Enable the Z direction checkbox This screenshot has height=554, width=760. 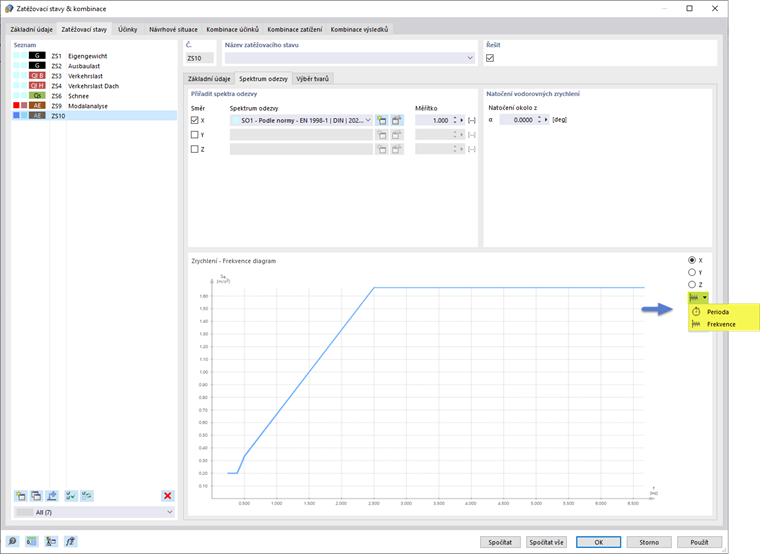[x=194, y=149]
